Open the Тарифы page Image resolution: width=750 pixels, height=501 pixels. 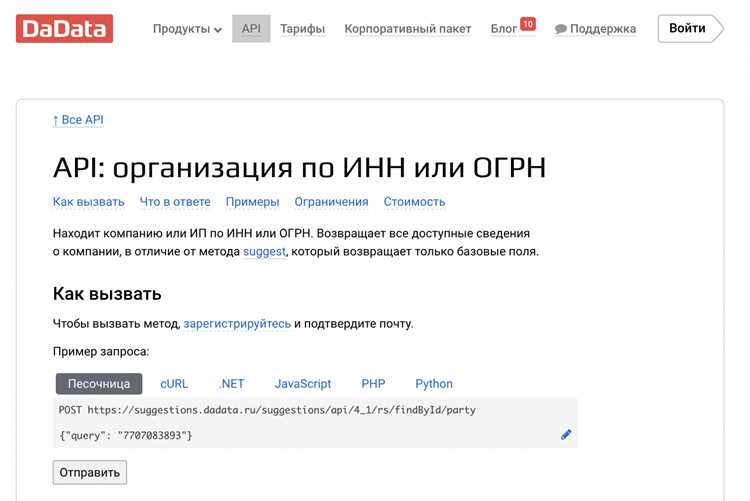click(x=302, y=29)
